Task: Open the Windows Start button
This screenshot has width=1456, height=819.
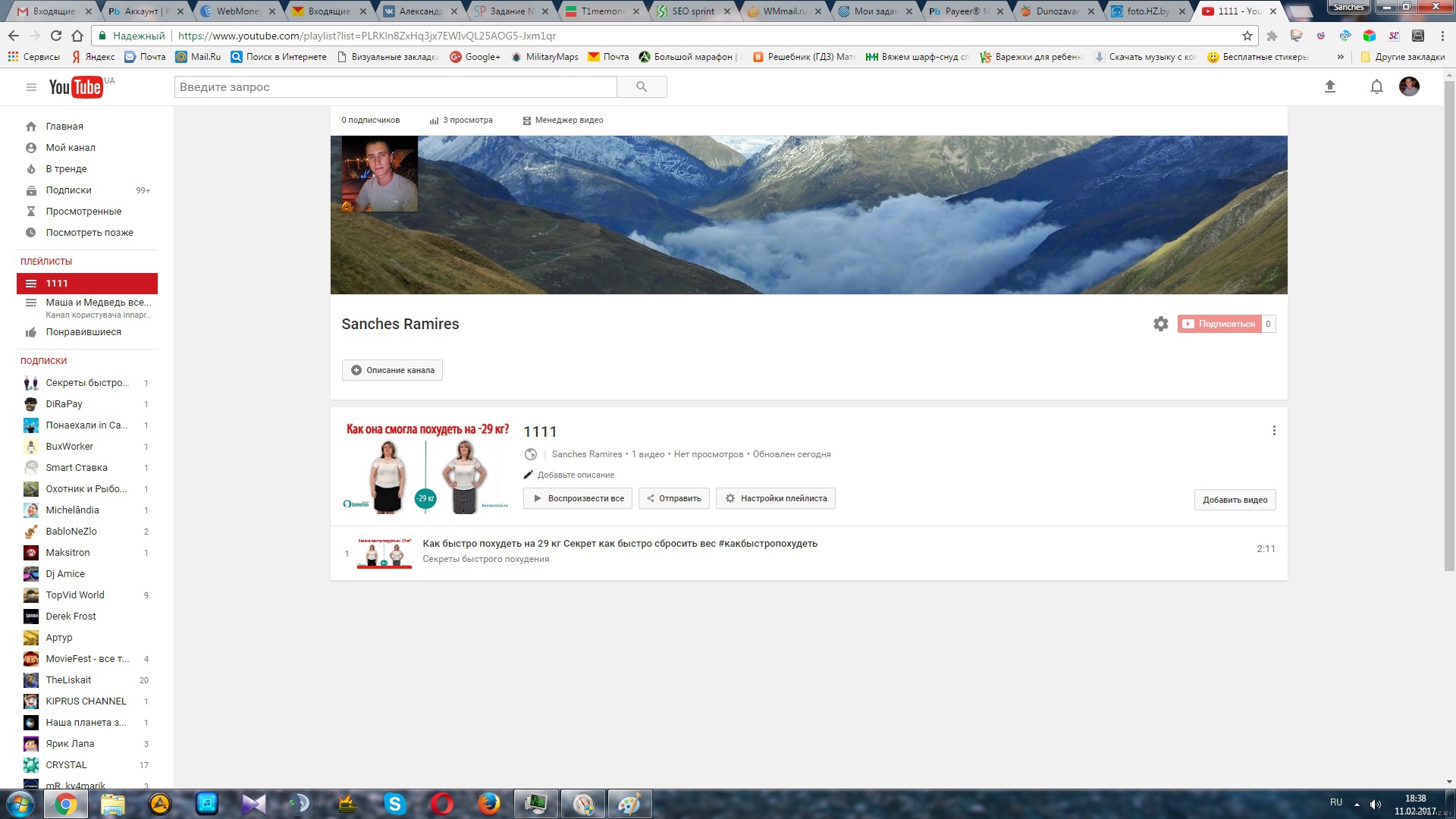Action: (x=20, y=804)
